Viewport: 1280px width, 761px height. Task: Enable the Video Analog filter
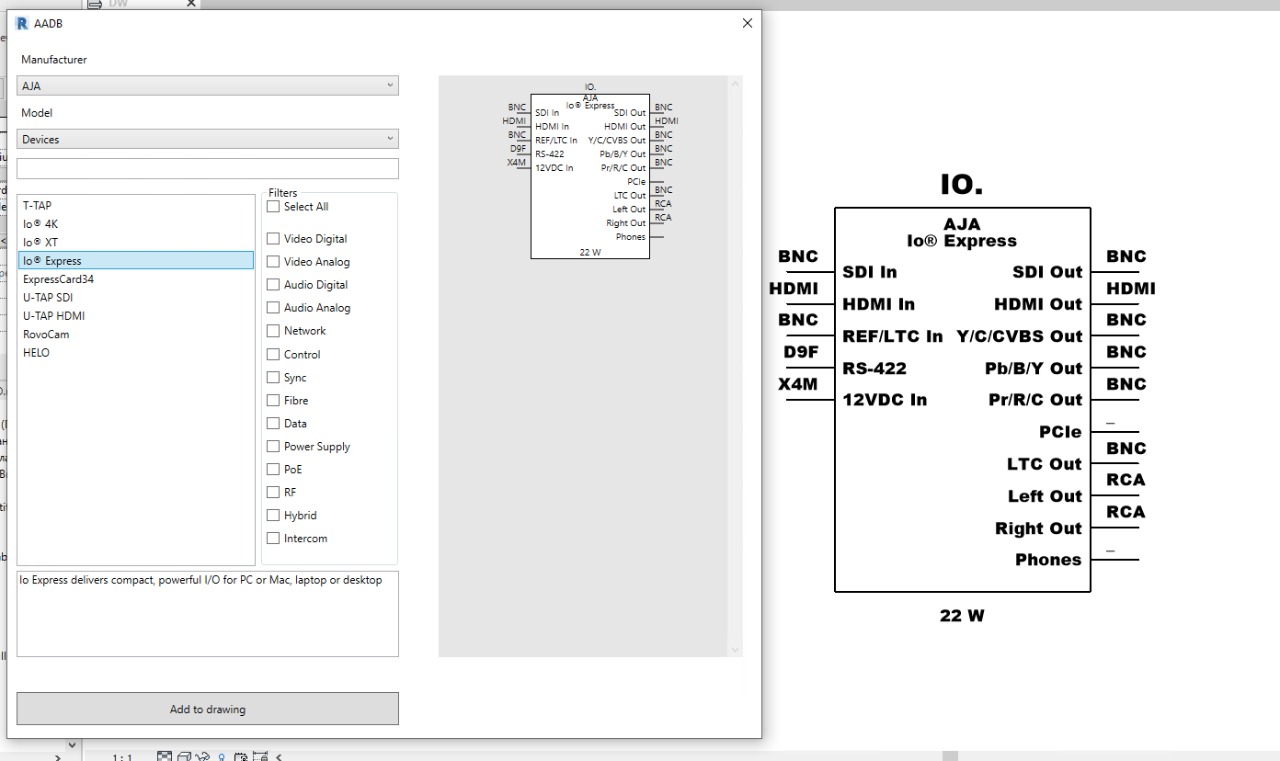[x=273, y=262]
